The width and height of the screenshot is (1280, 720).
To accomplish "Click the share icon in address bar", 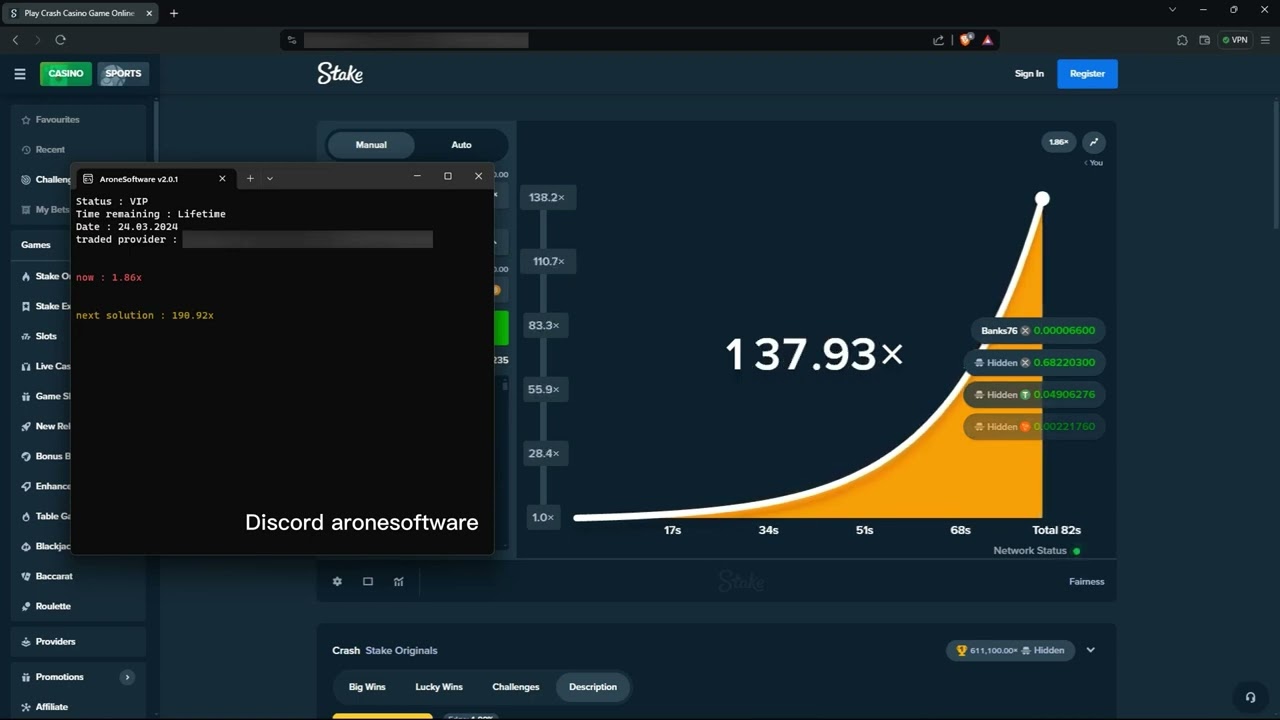I will [x=938, y=40].
